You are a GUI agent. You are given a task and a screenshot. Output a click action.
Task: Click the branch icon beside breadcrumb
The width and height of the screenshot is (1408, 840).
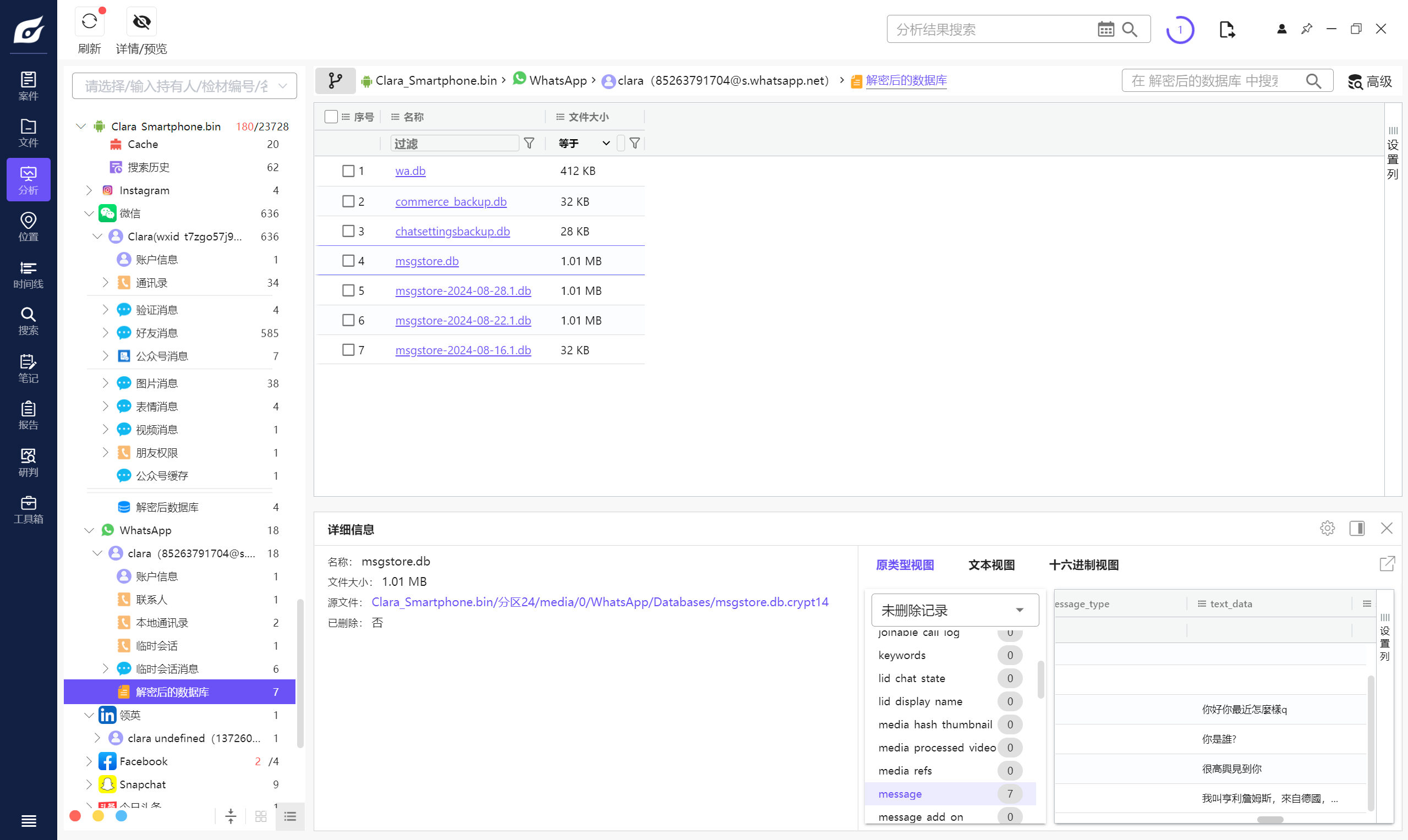[335, 81]
